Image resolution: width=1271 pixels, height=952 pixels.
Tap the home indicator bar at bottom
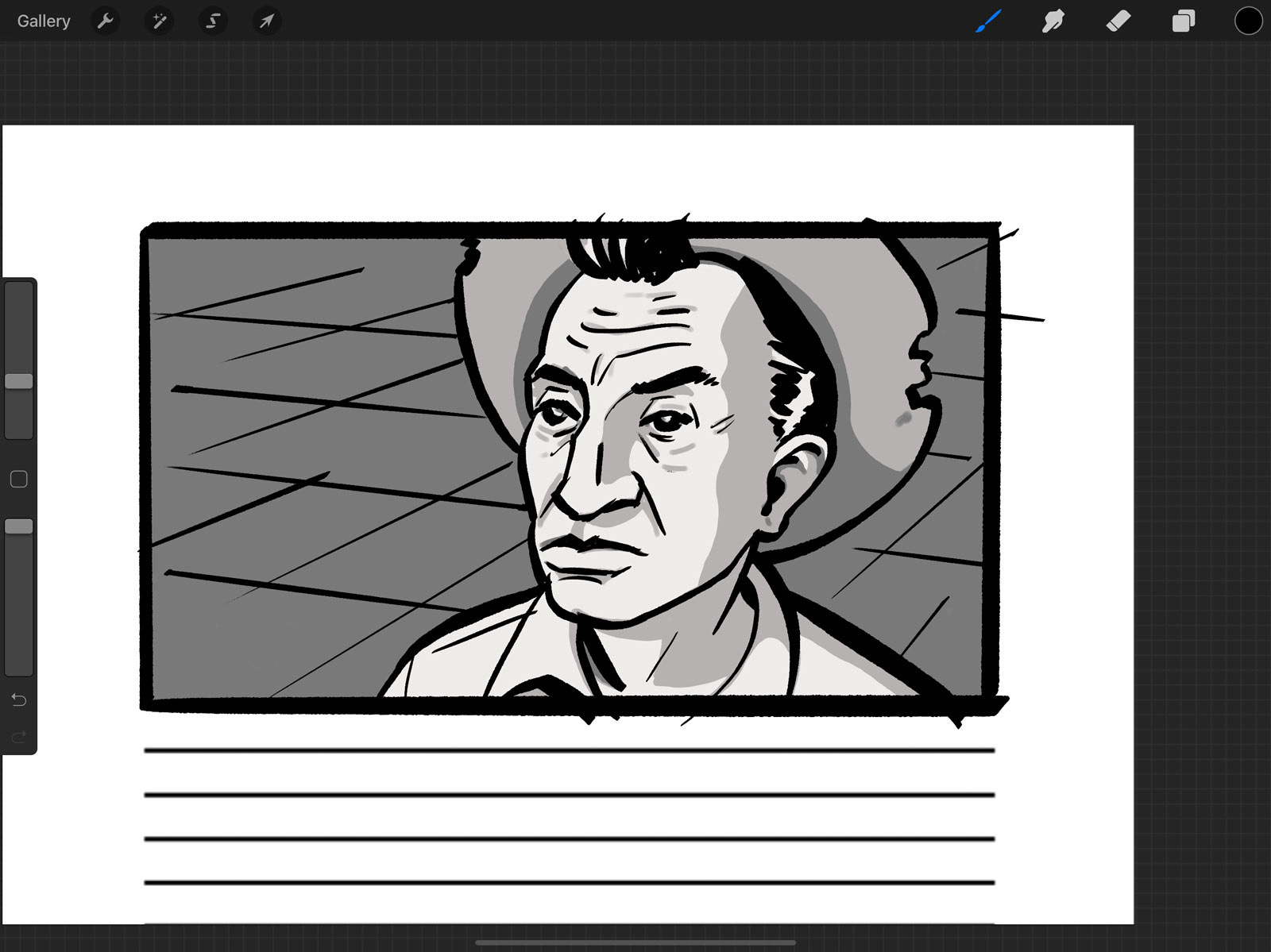[635, 942]
